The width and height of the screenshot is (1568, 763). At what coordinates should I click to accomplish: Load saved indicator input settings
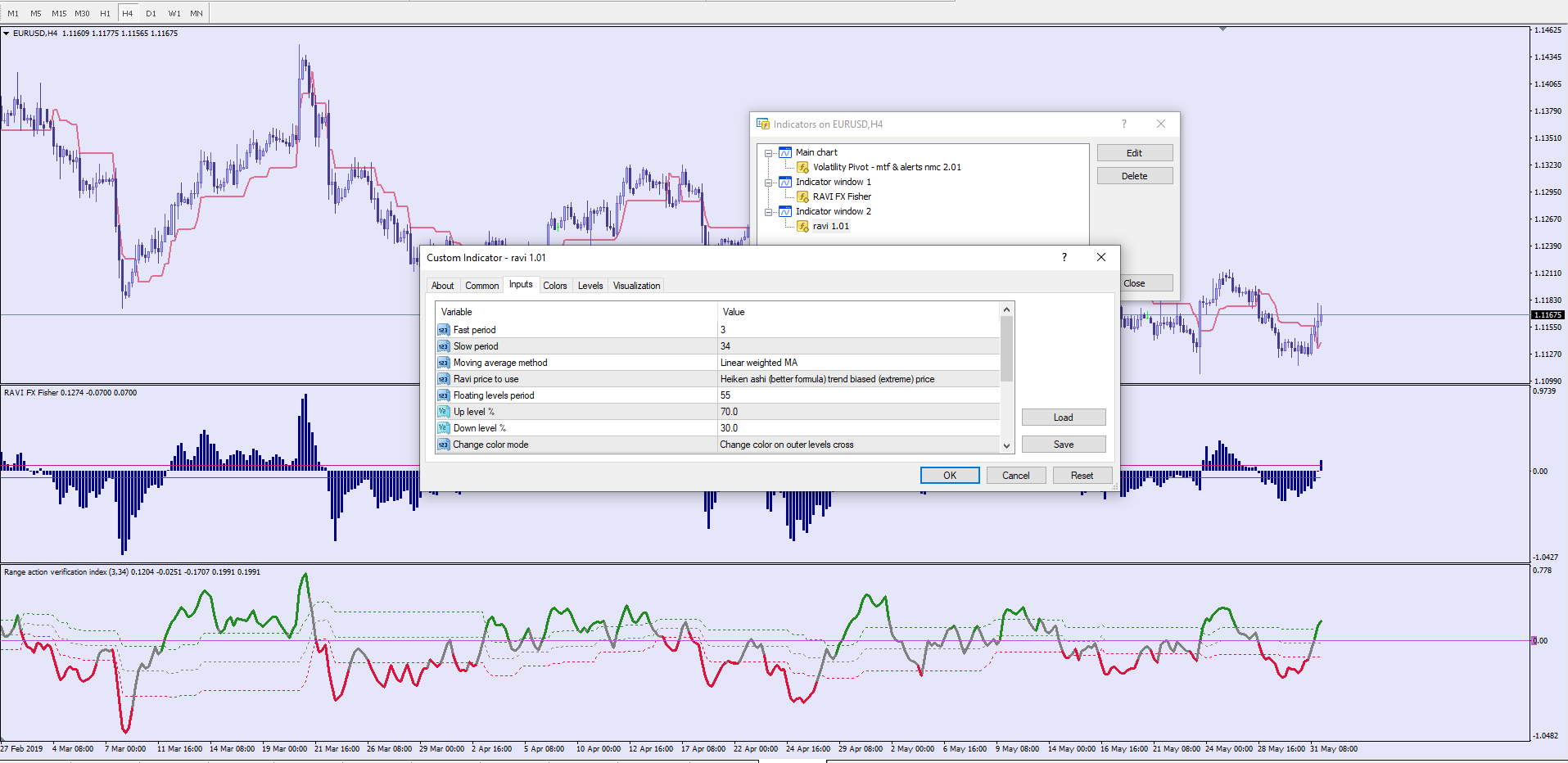coord(1063,418)
